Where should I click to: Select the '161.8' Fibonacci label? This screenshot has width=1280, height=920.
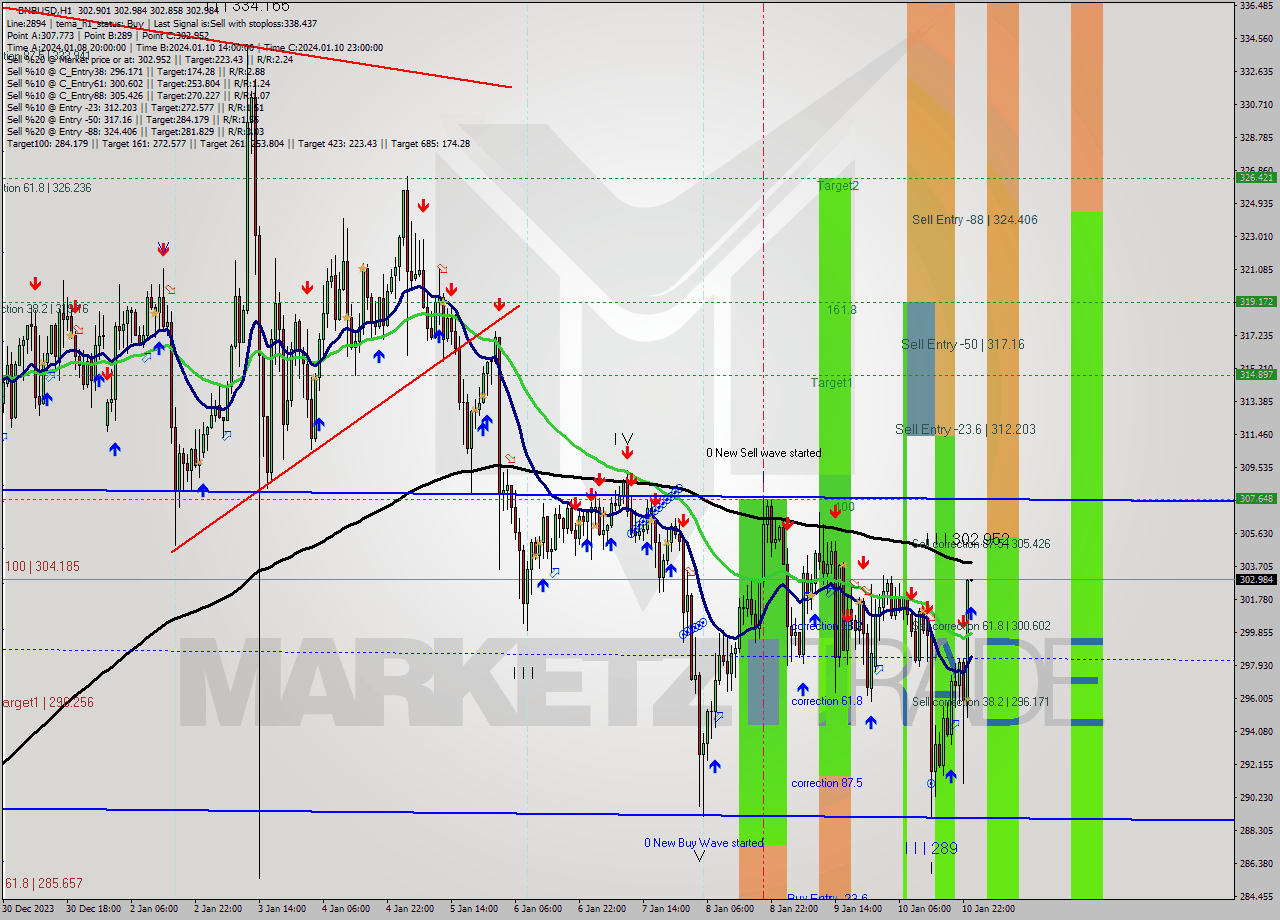(841, 310)
